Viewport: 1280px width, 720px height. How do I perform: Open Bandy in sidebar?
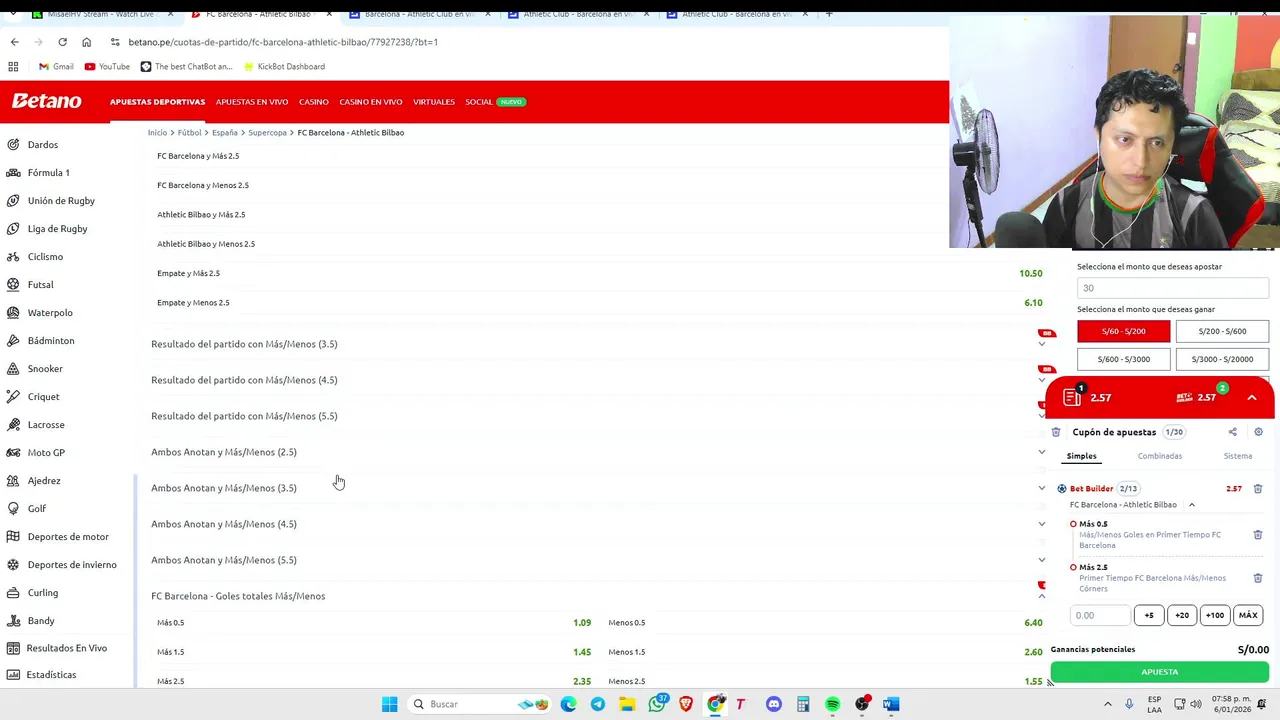click(41, 620)
